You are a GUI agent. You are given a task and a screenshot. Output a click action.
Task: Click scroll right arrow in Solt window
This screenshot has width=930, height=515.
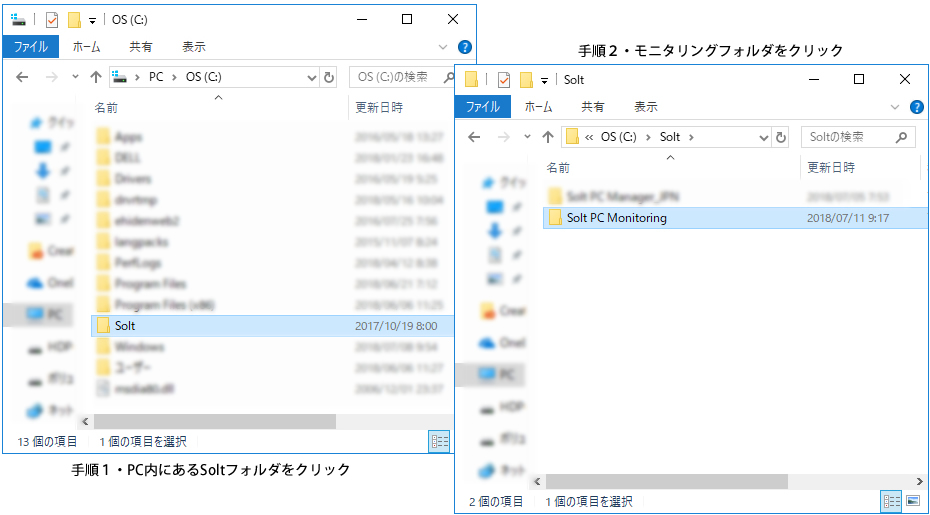click(921, 481)
